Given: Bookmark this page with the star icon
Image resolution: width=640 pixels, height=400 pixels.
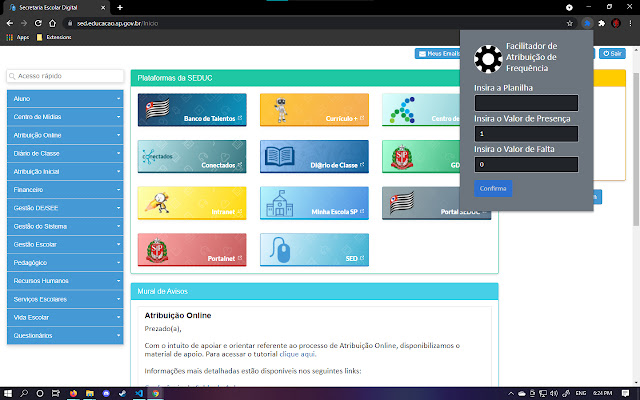Looking at the screenshot, I should [x=570, y=23].
